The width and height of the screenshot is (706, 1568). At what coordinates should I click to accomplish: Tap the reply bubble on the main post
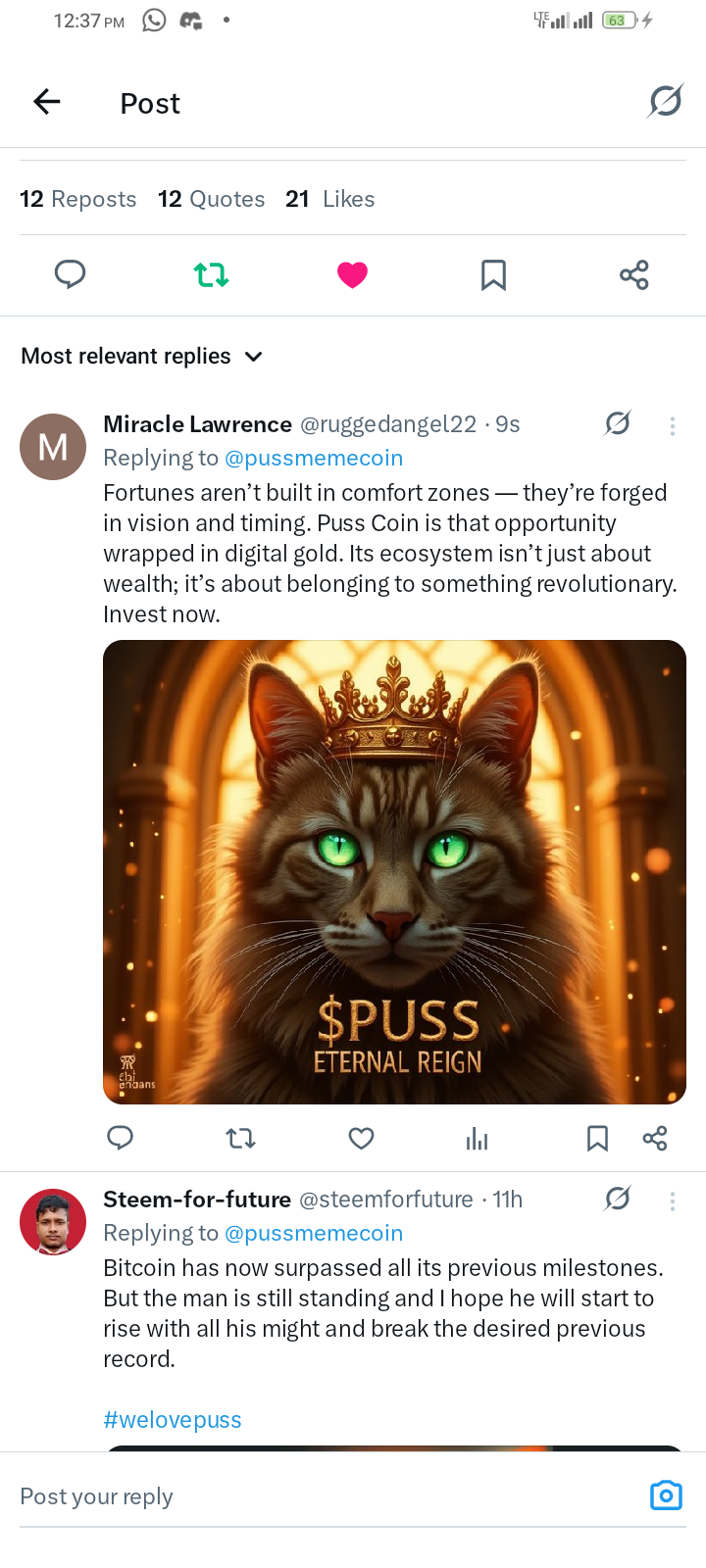pos(70,275)
